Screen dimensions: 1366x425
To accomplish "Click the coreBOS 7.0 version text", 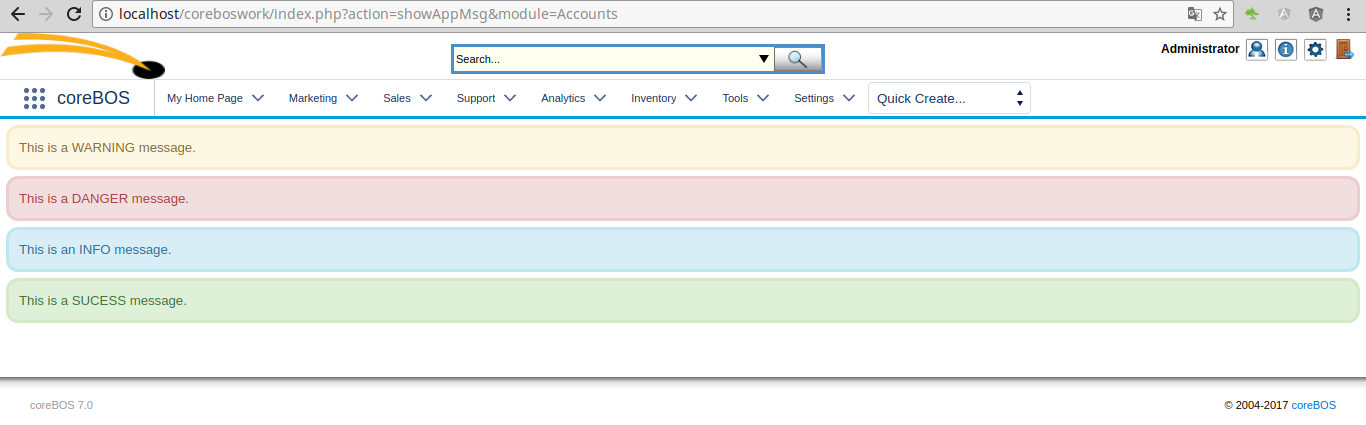I will click(x=61, y=405).
